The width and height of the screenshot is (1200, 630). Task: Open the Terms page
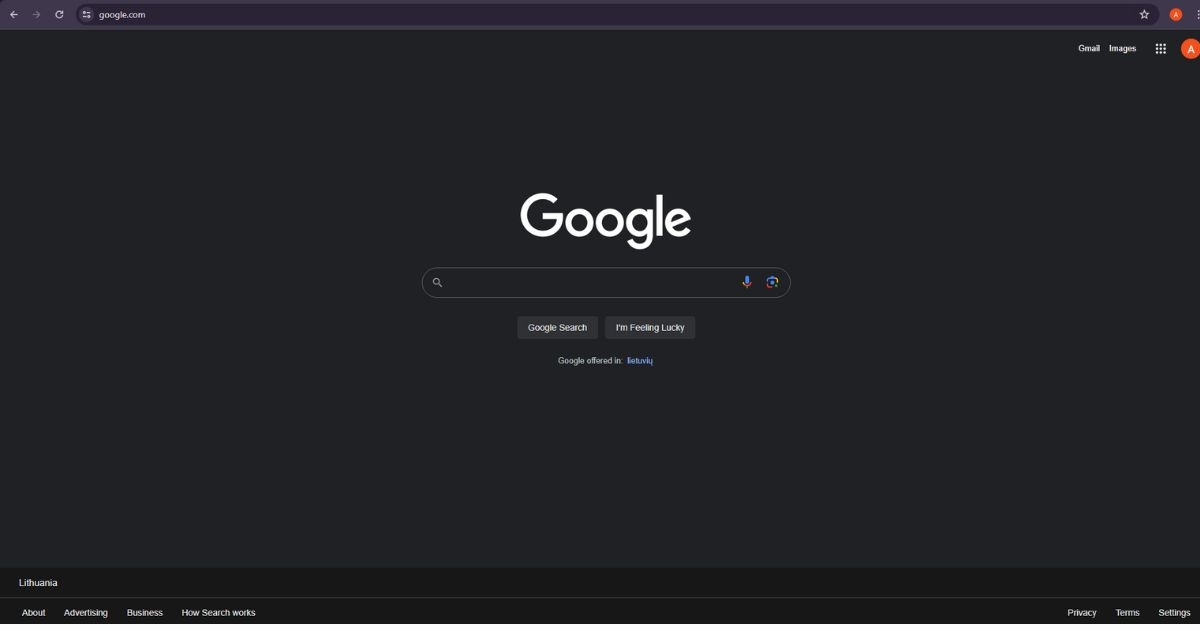click(x=1127, y=612)
